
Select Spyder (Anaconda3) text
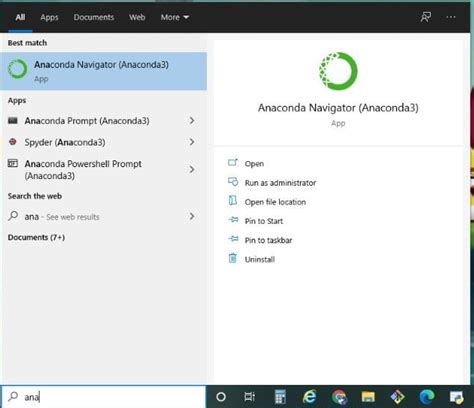pos(65,142)
